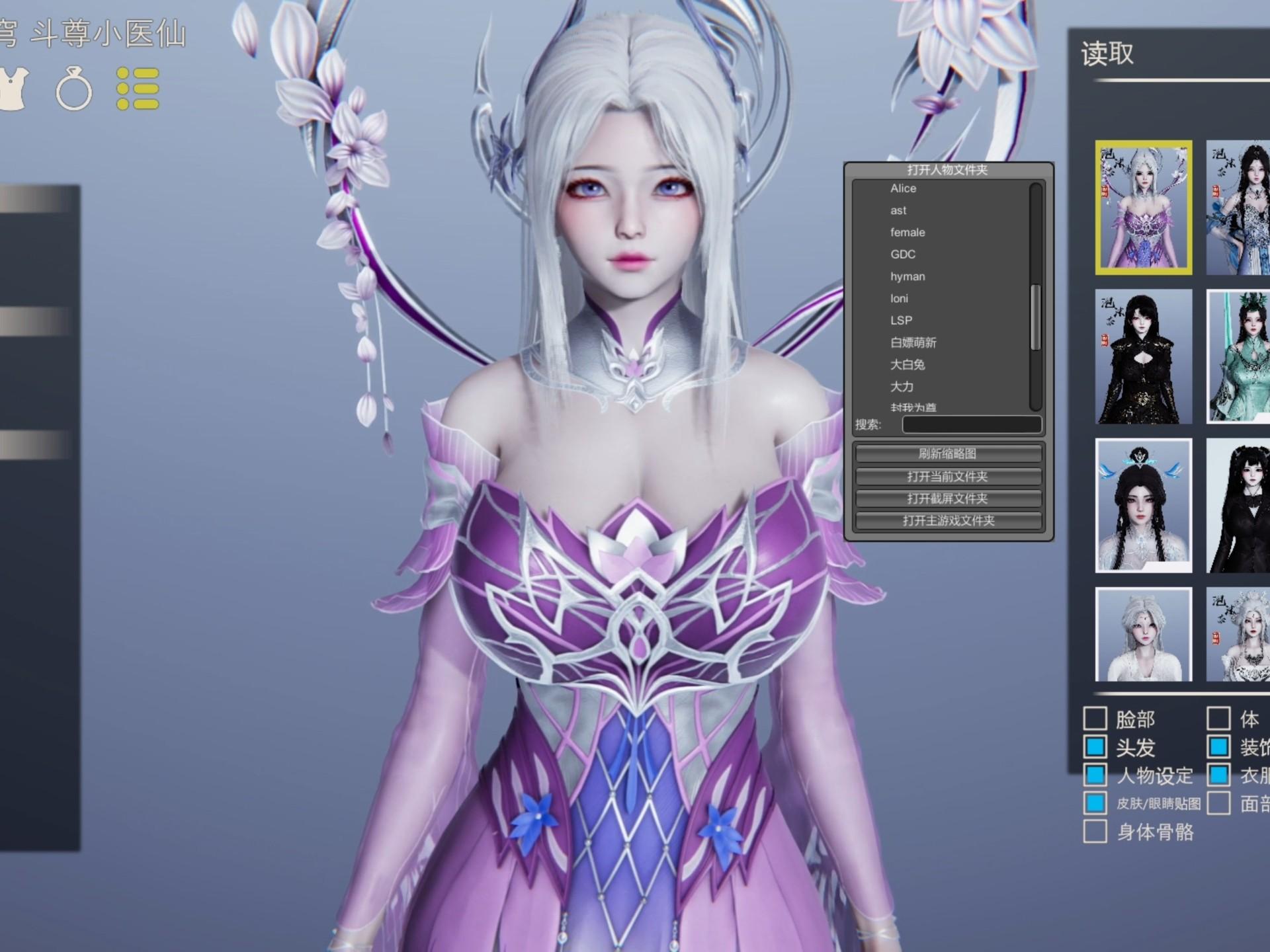
Task: Click the 打开当前文件夹 button
Action: (948, 476)
